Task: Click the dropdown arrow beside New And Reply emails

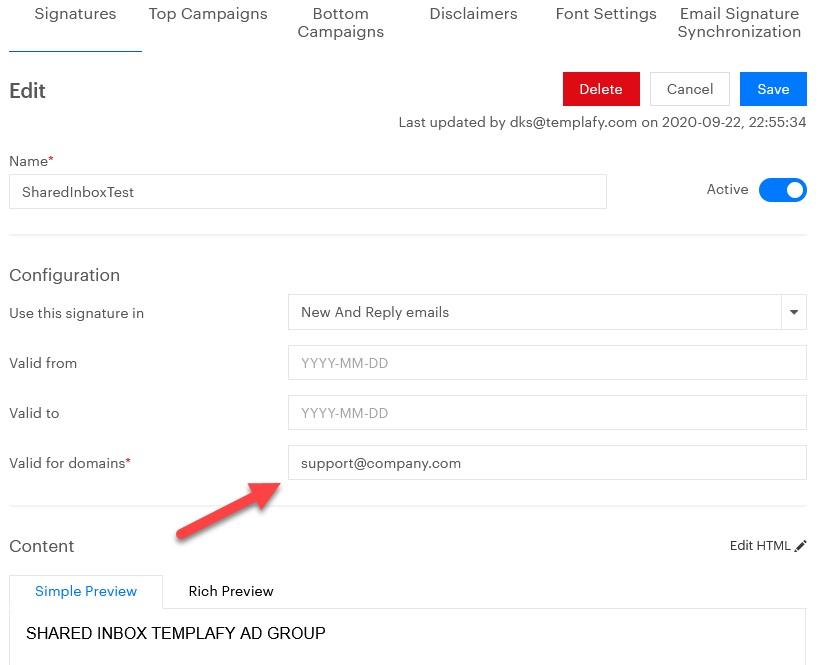Action: click(794, 312)
